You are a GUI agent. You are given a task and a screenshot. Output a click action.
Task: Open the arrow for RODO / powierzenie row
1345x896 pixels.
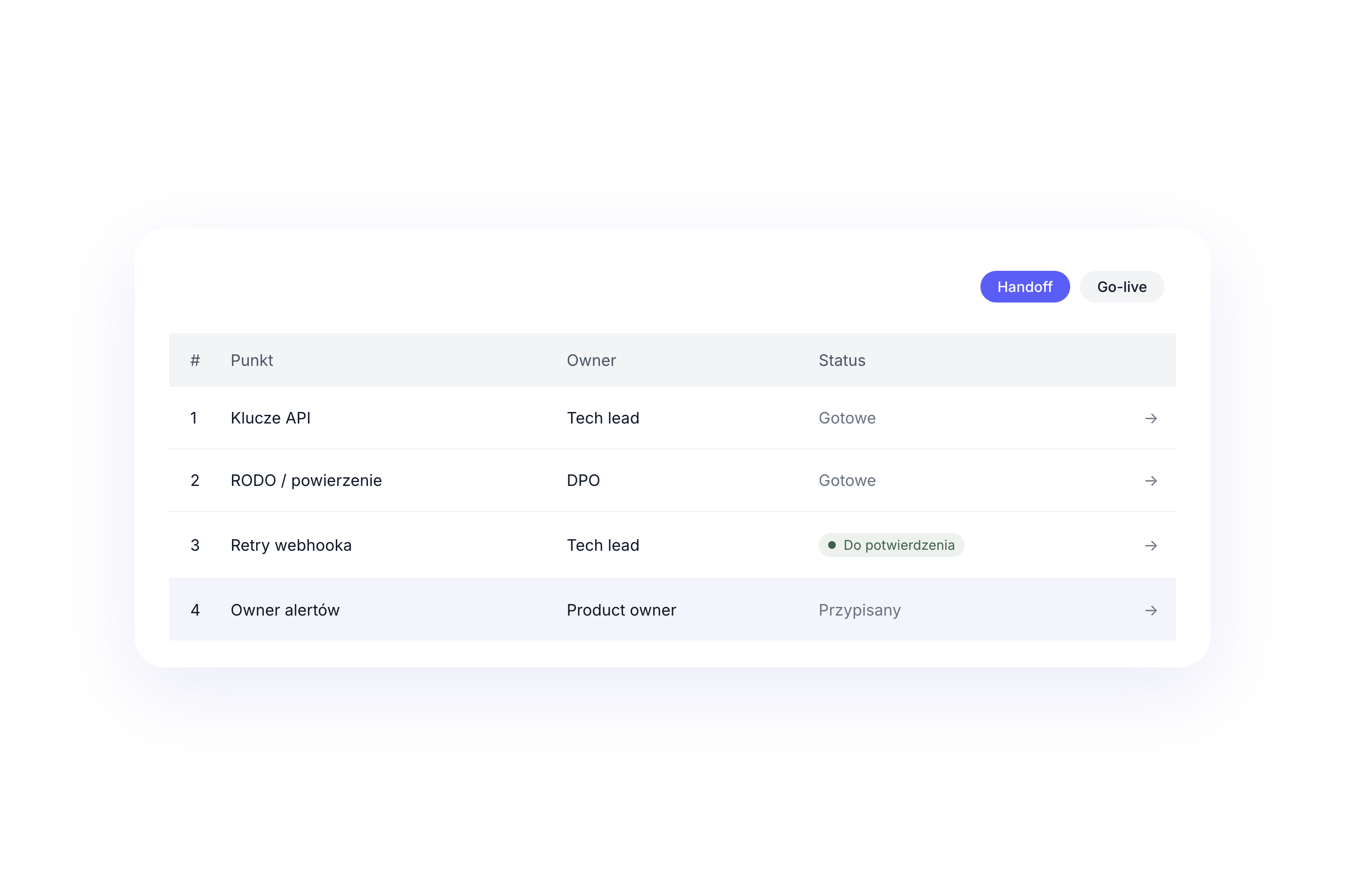point(1150,481)
